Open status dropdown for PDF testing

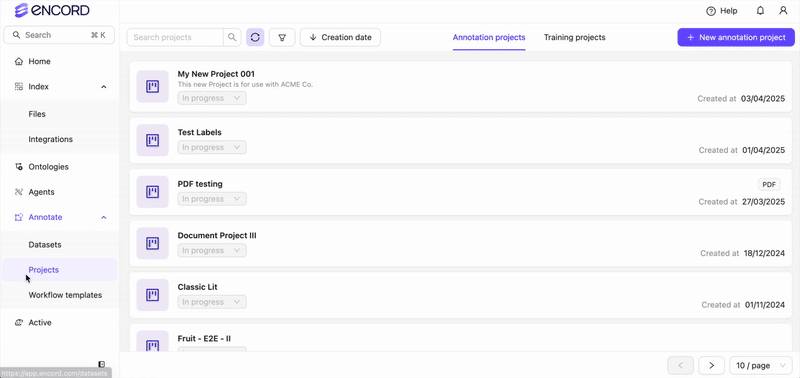pos(212,199)
